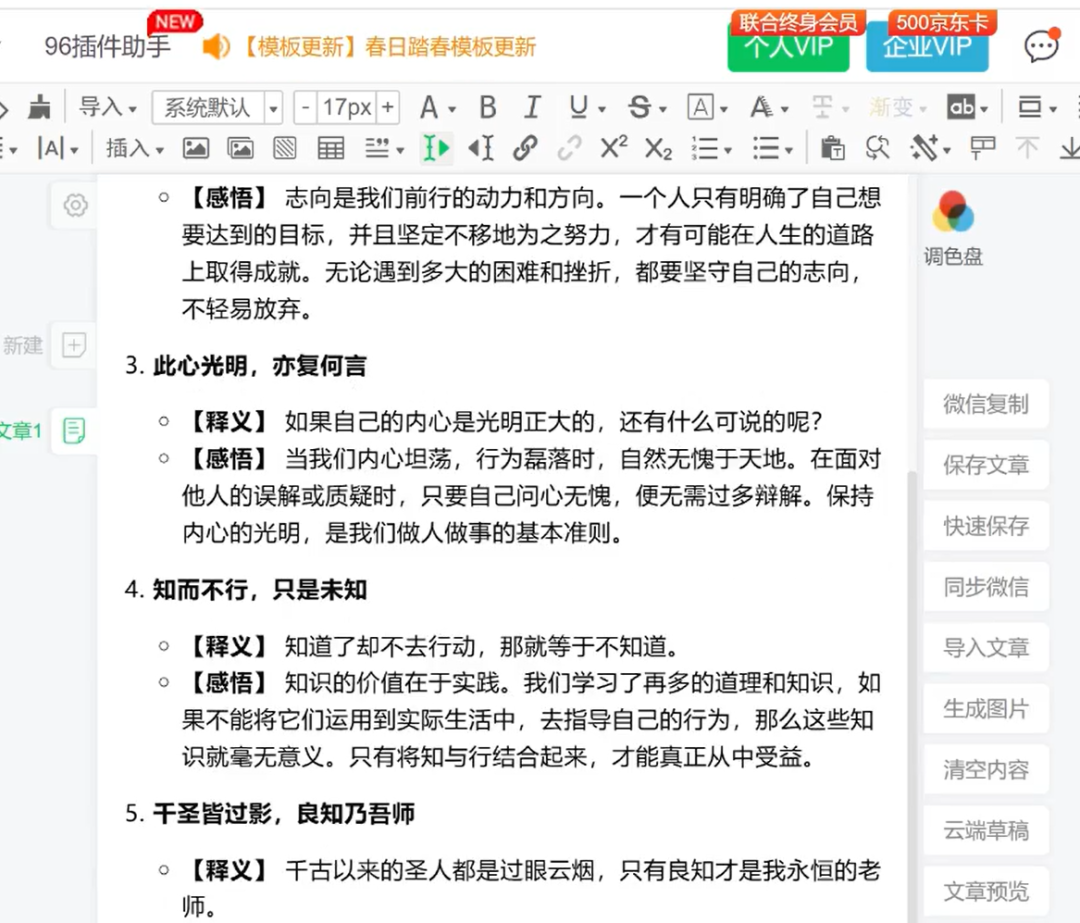
Task: Click the paste clipboard icon
Action: [x=832, y=148]
